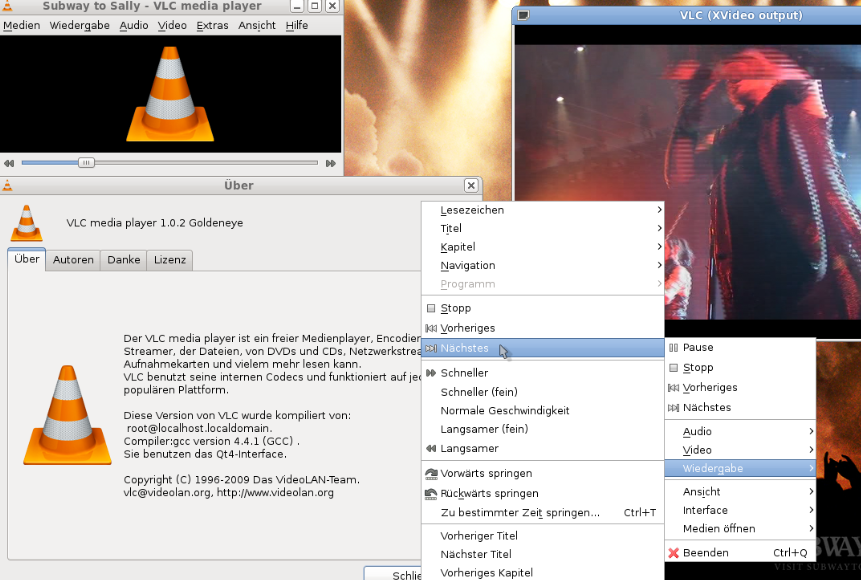Click the Vorwärts springen icon

tap(431, 473)
